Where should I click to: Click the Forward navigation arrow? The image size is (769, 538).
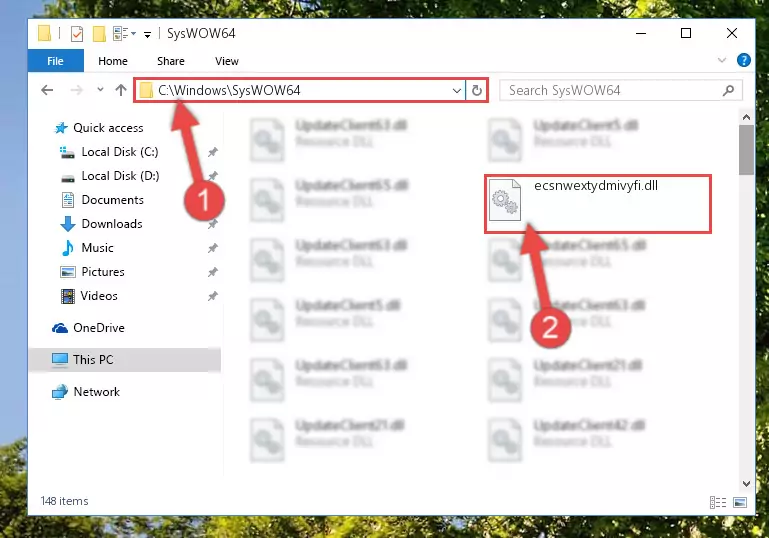click(77, 90)
